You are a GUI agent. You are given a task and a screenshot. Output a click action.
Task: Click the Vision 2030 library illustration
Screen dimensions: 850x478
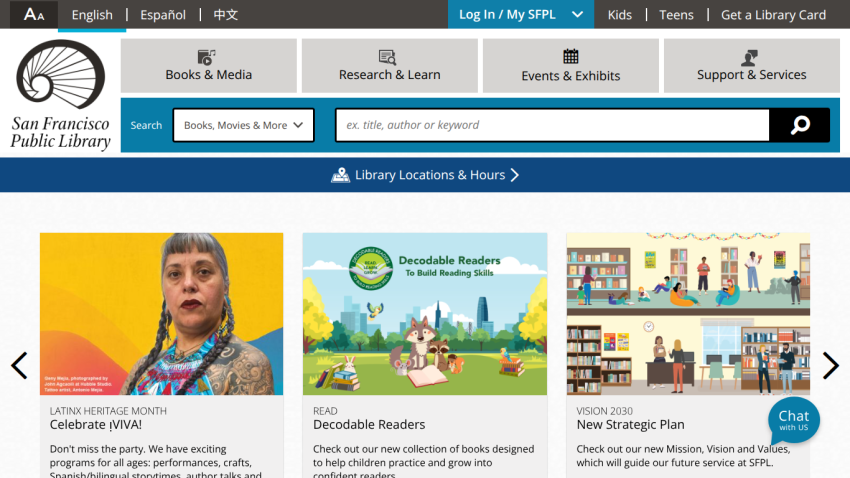click(x=688, y=314)
